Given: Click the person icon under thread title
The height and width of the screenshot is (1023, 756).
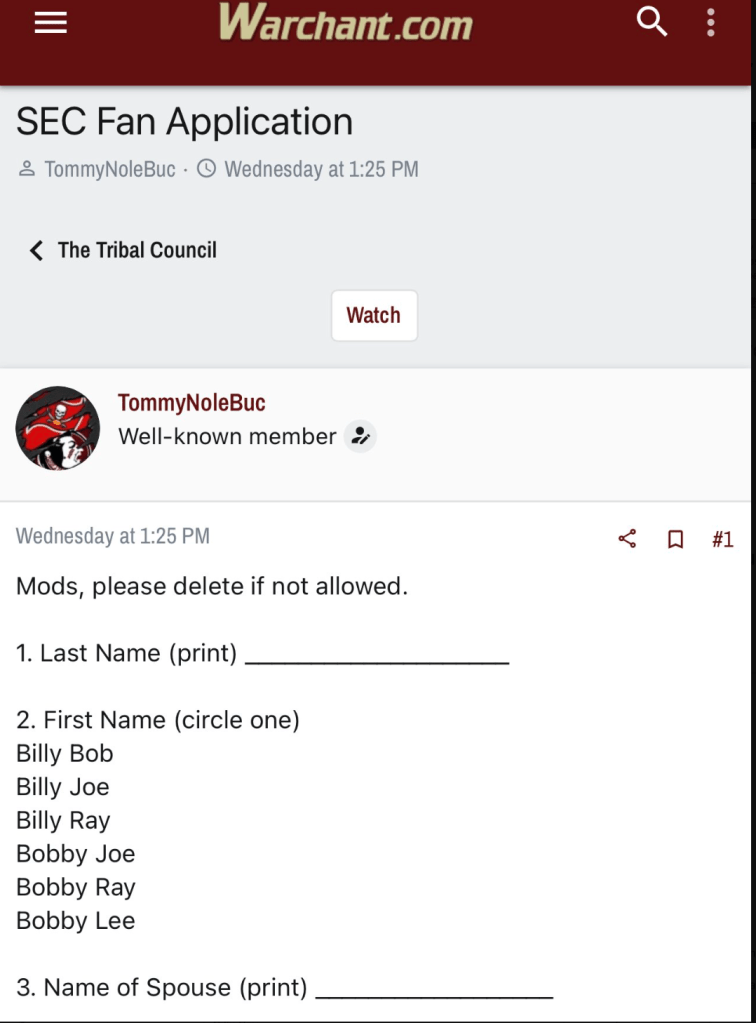Looking at the screenshot, I should pos(27,169).
